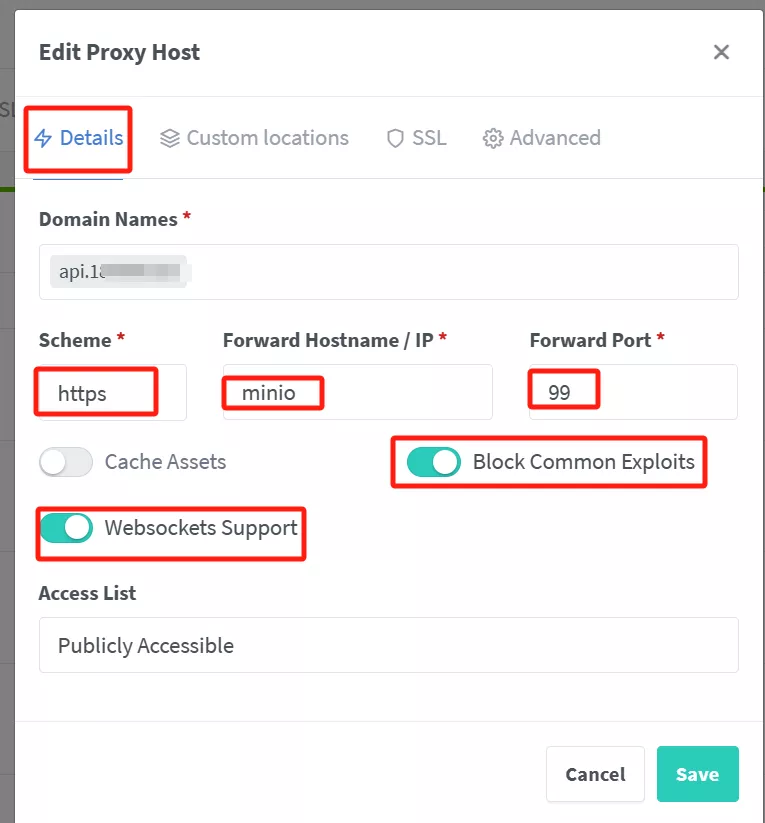
Task: Click the Domain Names input box
Action: [460, 272]
